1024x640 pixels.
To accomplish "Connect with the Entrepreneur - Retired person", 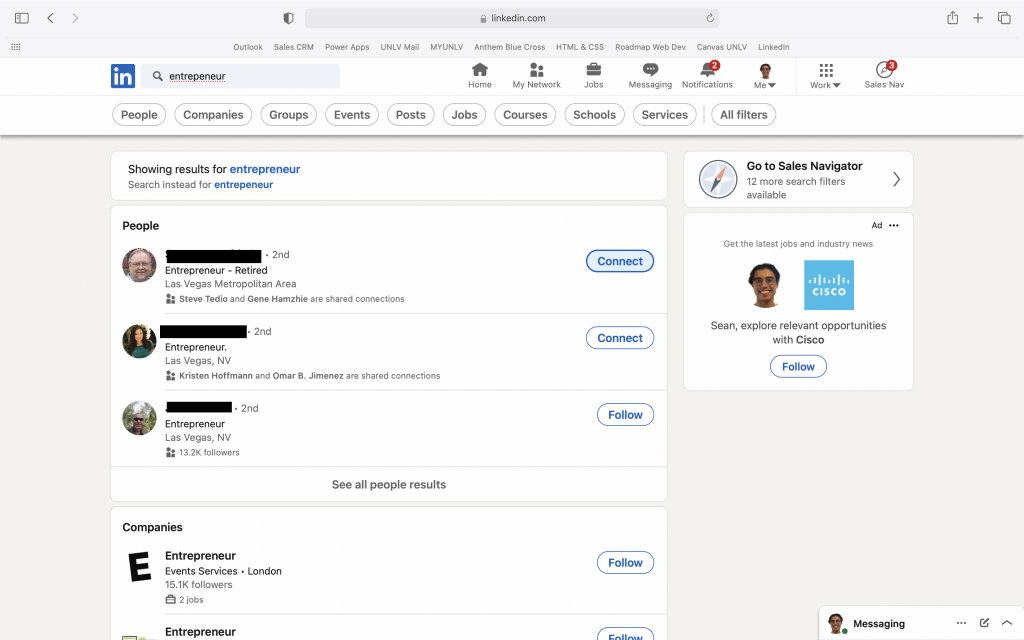I will (x=620, y=261).
